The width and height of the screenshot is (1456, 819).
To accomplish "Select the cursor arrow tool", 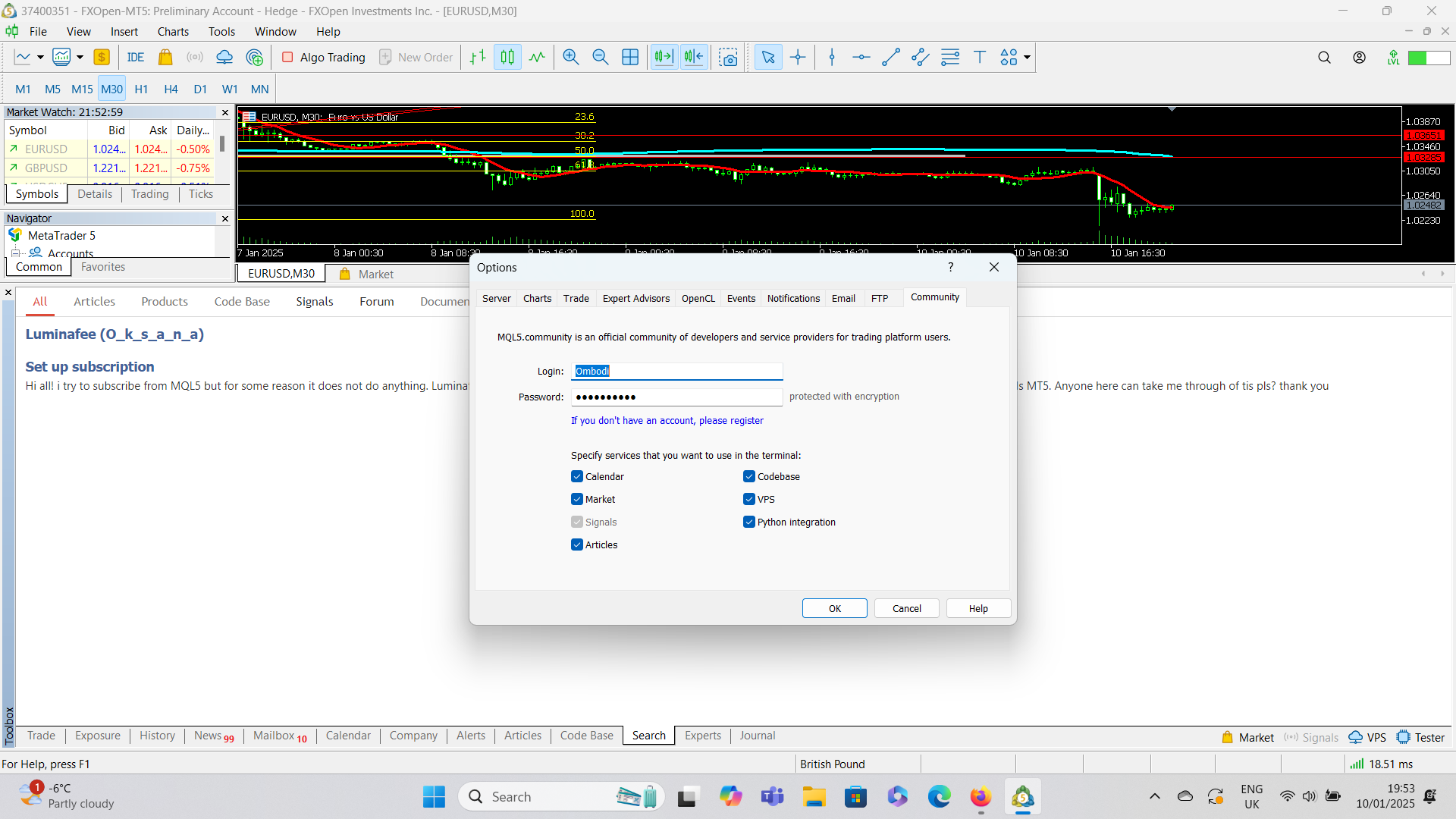I will (768, 57).
